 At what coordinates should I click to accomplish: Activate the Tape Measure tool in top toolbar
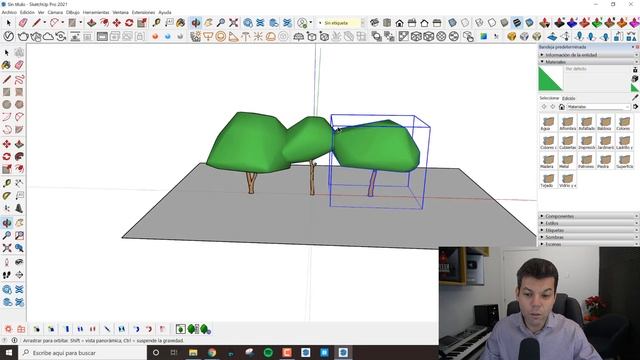point(156,23)
